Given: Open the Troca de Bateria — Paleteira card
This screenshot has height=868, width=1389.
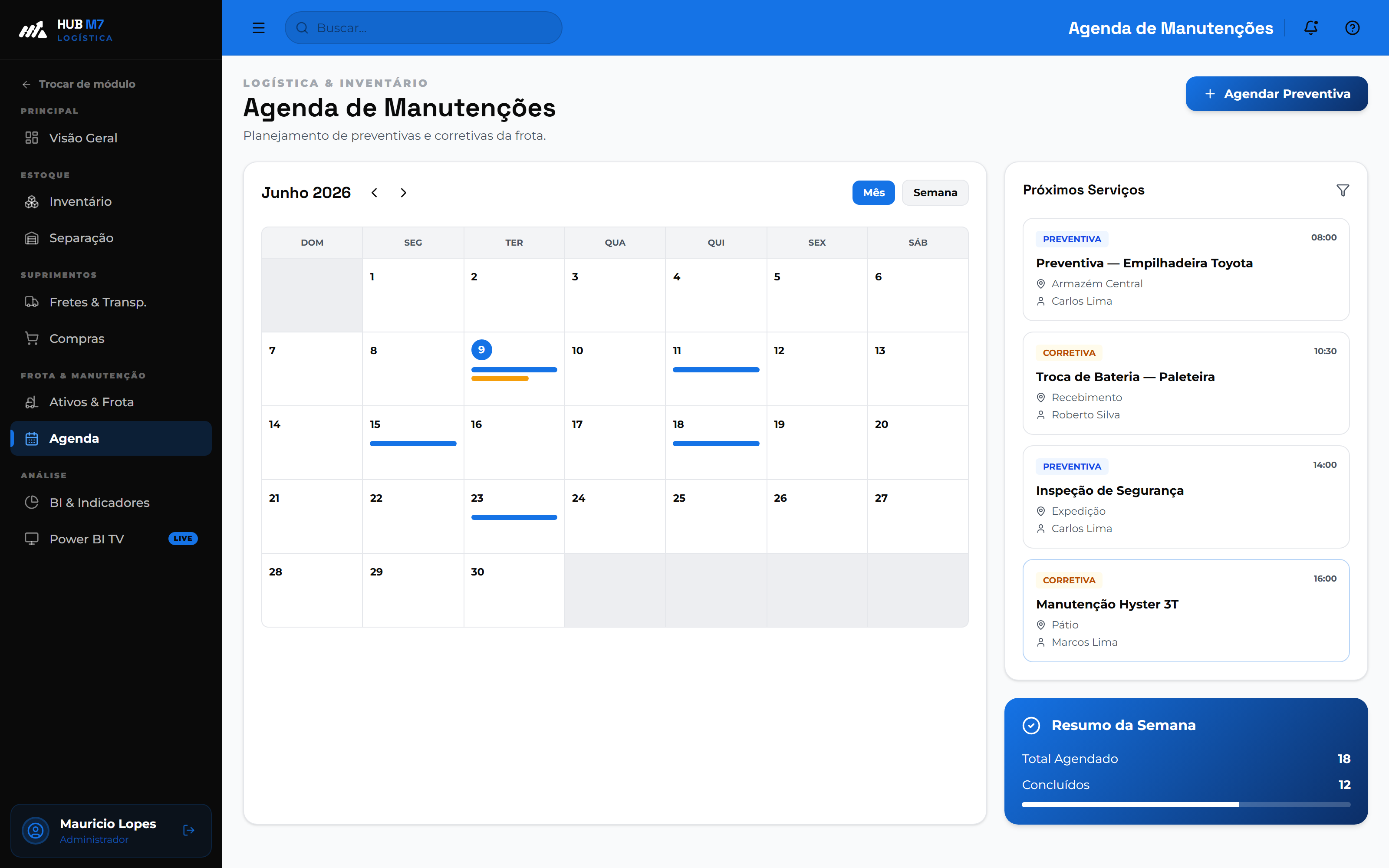Looking at the screenshot, I should [1186, 383].
